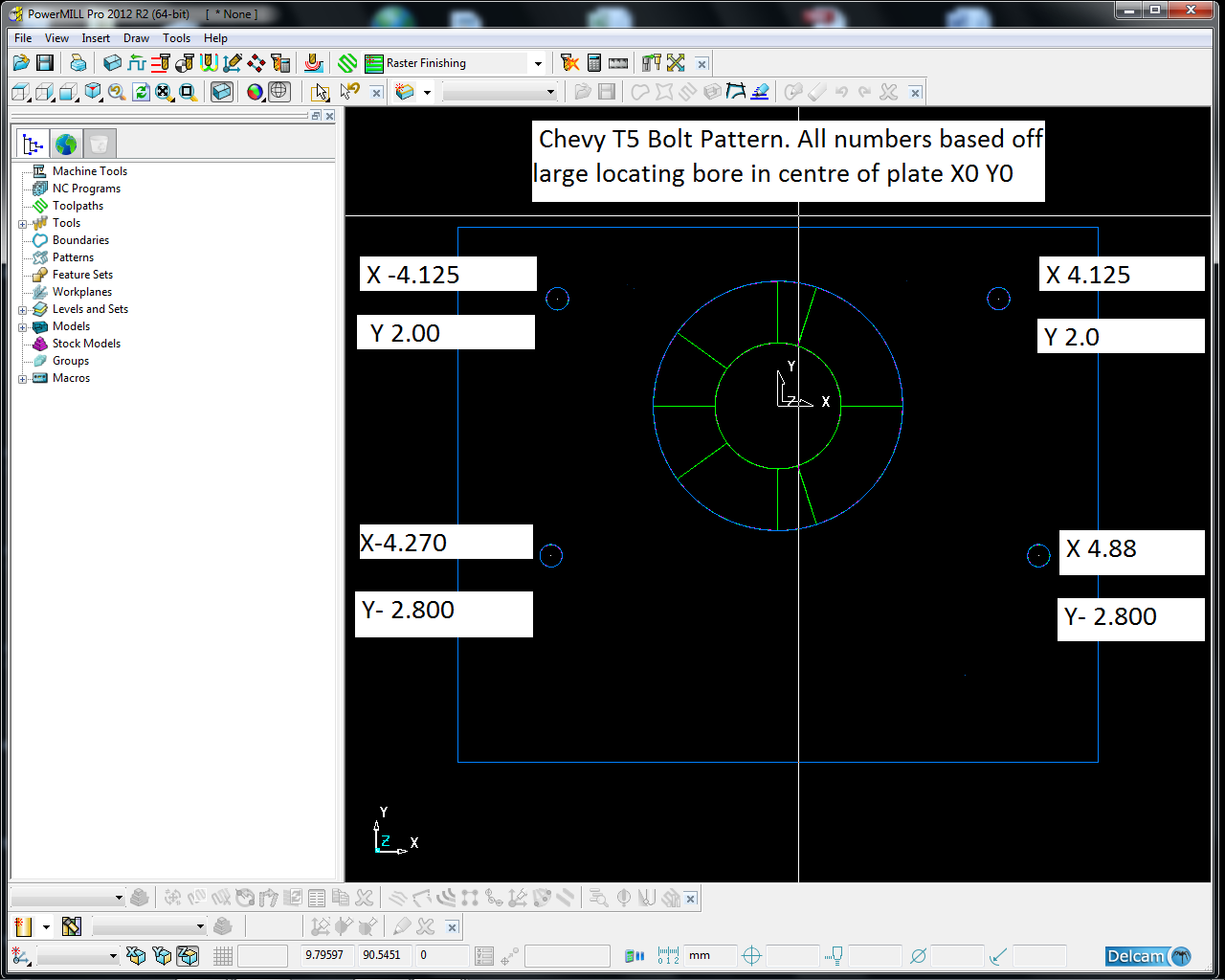Toggle the block display button
The height and width of the screenshot is (980, 1225).
click(x=222, y=92)
